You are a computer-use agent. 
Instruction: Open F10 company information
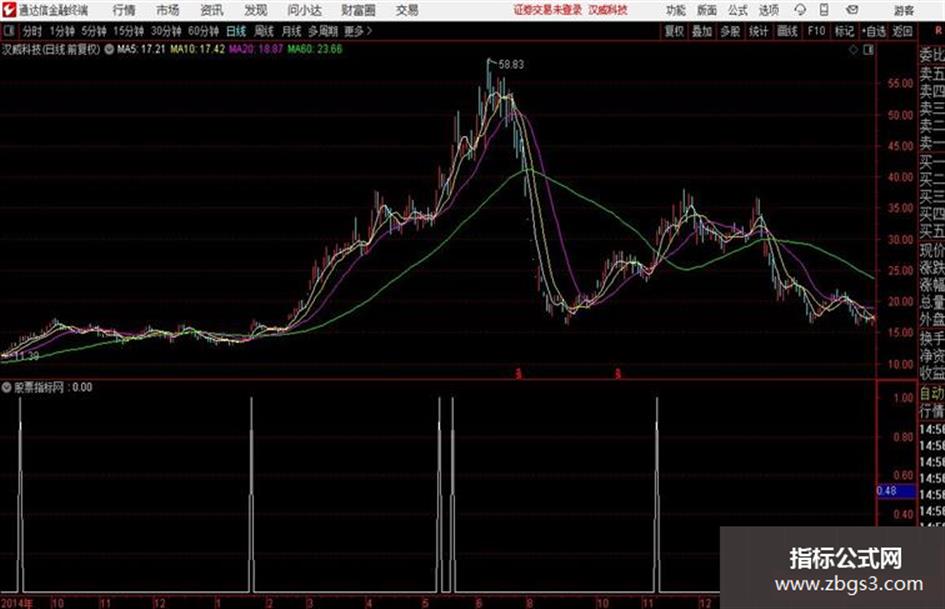[x=817, y=31]
